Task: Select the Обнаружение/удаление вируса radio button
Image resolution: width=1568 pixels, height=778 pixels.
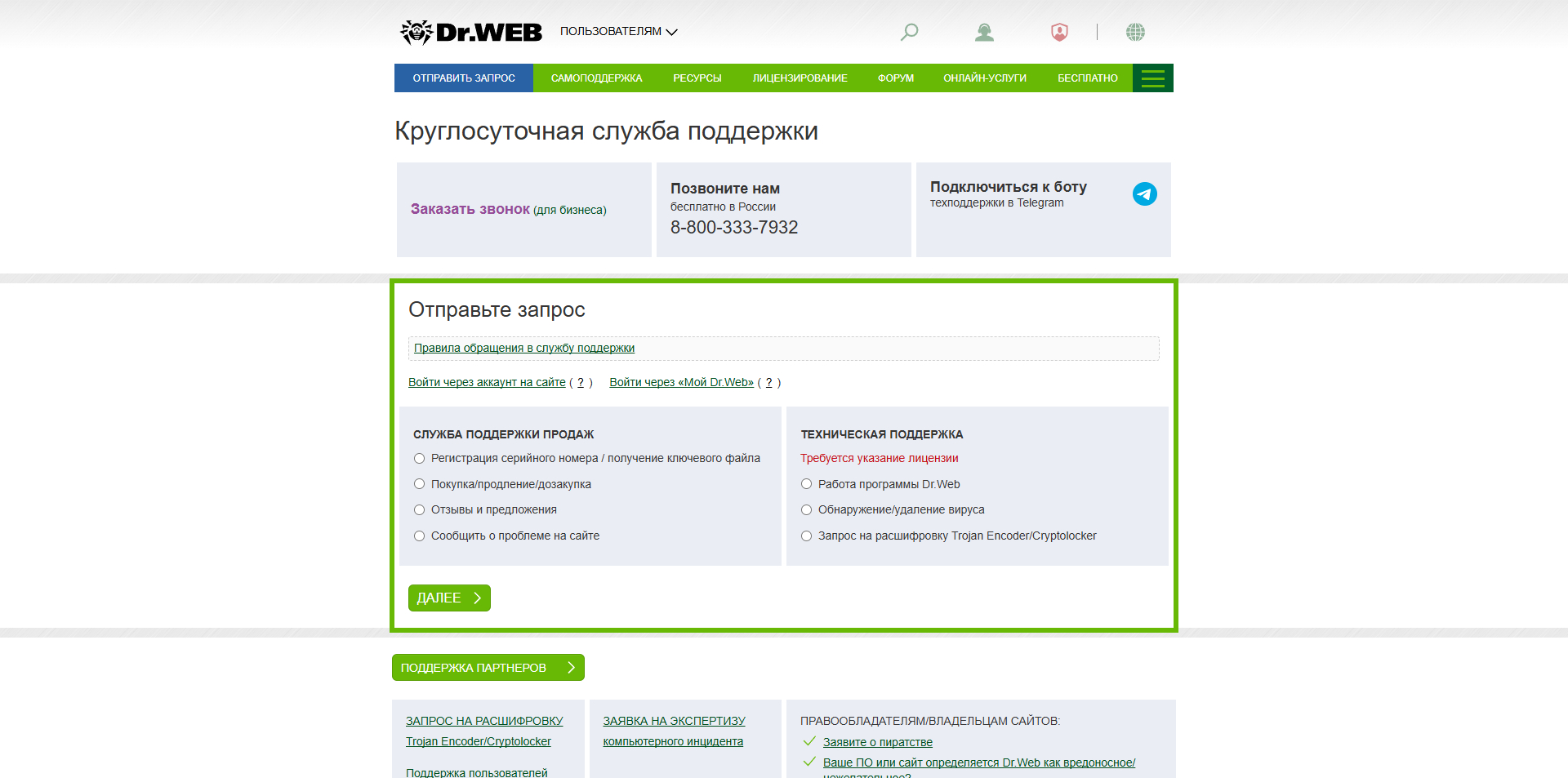Action: [x=806, y=509]
